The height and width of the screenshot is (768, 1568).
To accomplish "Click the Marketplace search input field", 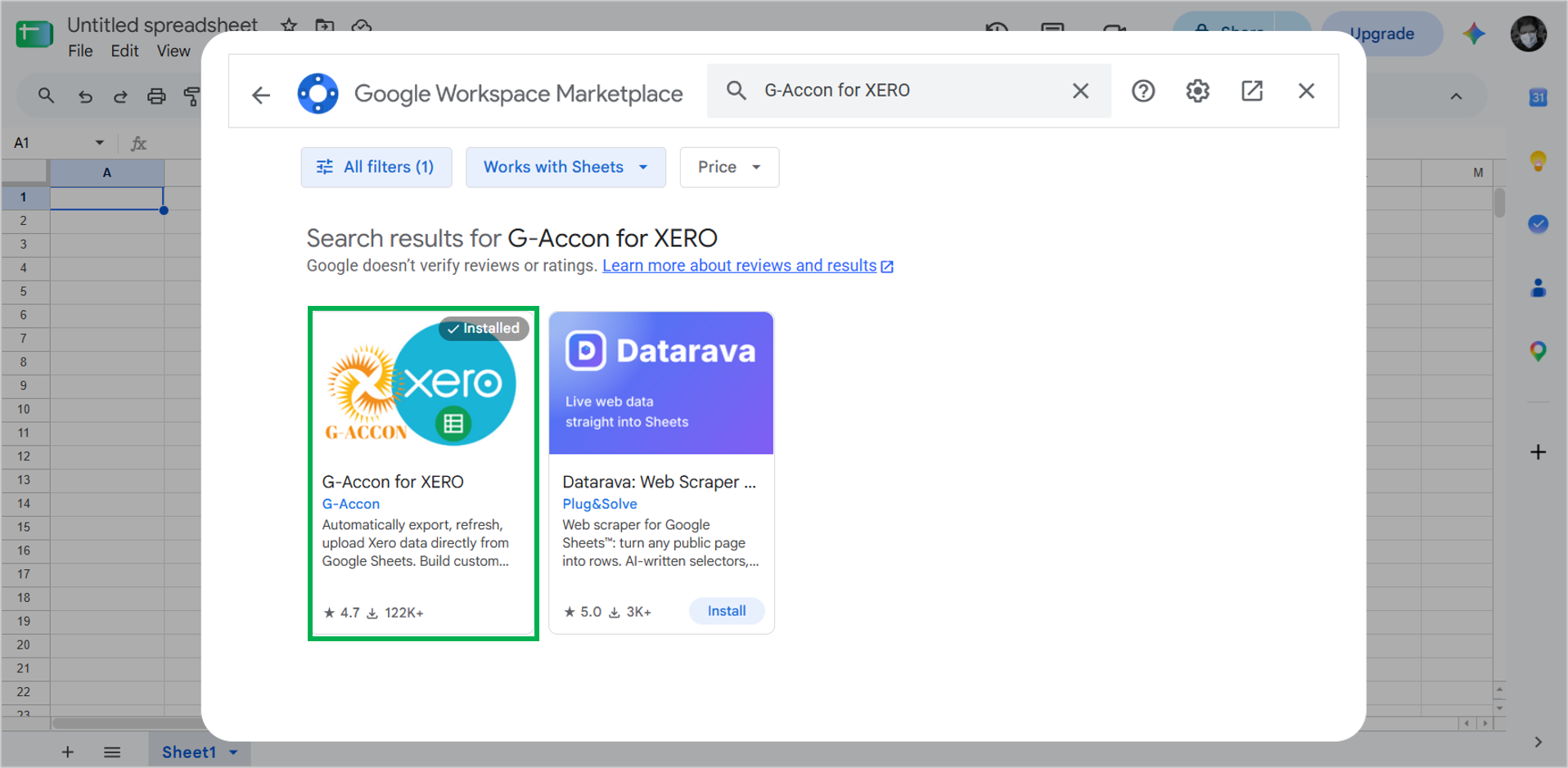I will tap(908, 91).
